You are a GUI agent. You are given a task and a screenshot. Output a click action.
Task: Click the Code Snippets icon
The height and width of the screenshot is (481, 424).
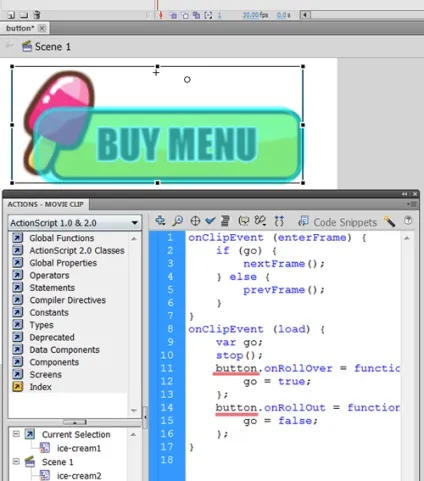click(x=303, y=221)
